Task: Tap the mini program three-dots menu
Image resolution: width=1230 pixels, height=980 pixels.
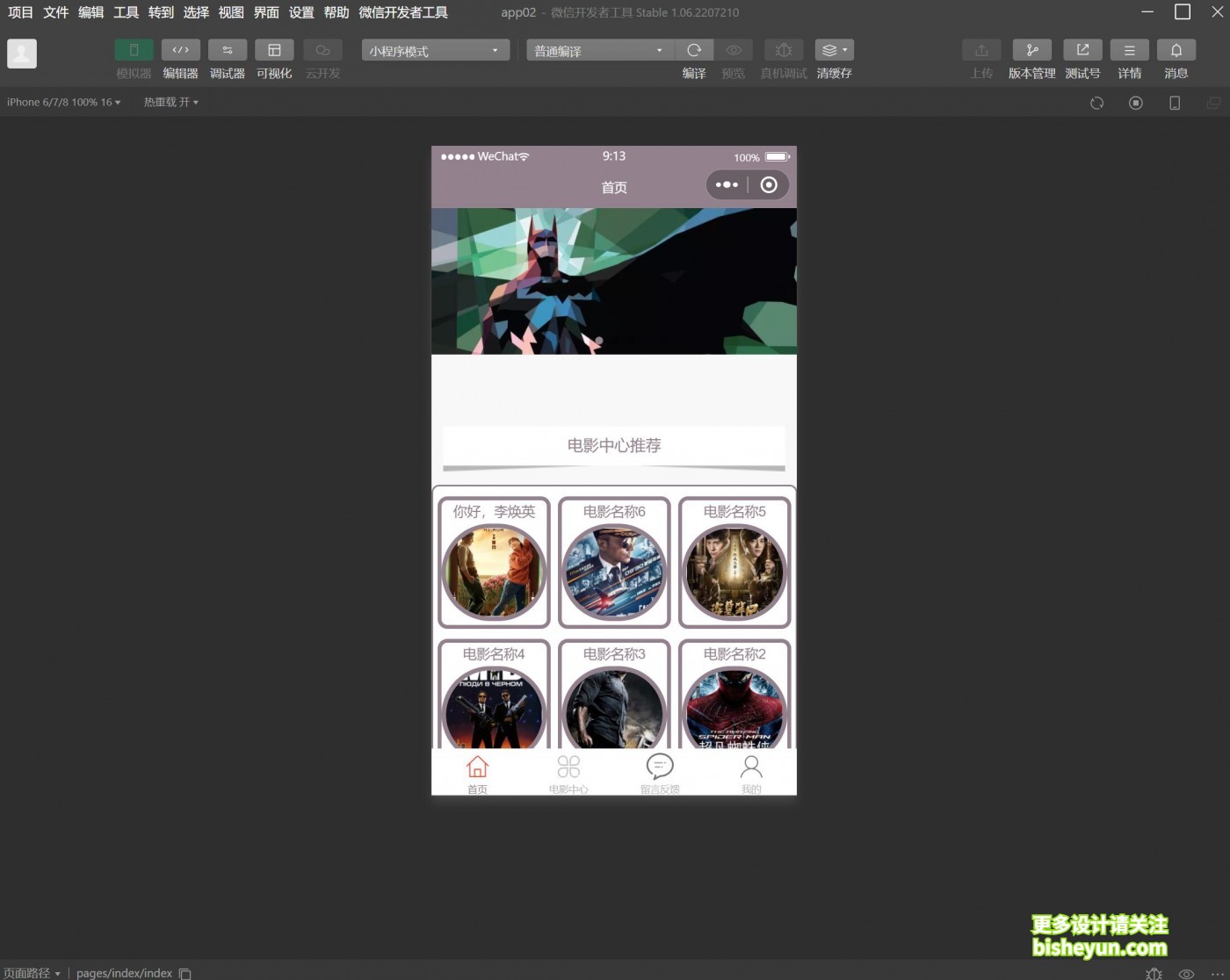Action: click(x=727, y=184)
